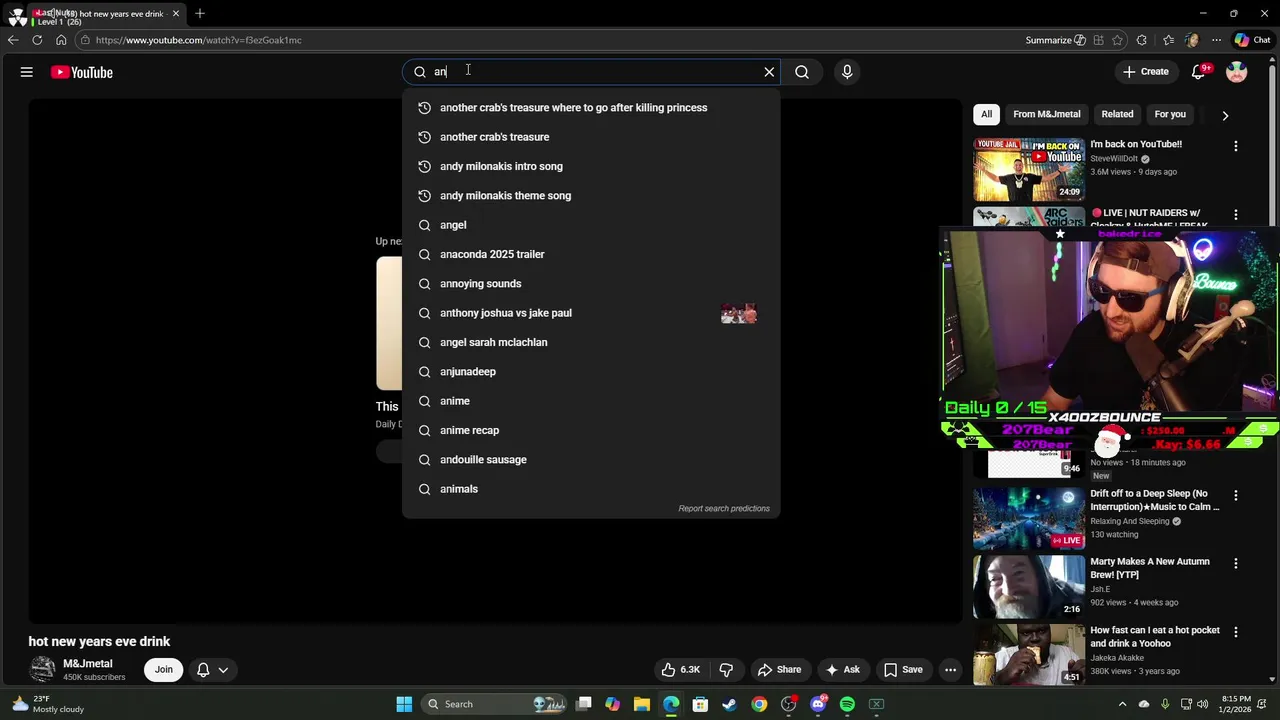The width and height of the screenshot is (1280, 720).
Task: Open YouTube notifications bell with 9+ badge
Action: 1199,72
